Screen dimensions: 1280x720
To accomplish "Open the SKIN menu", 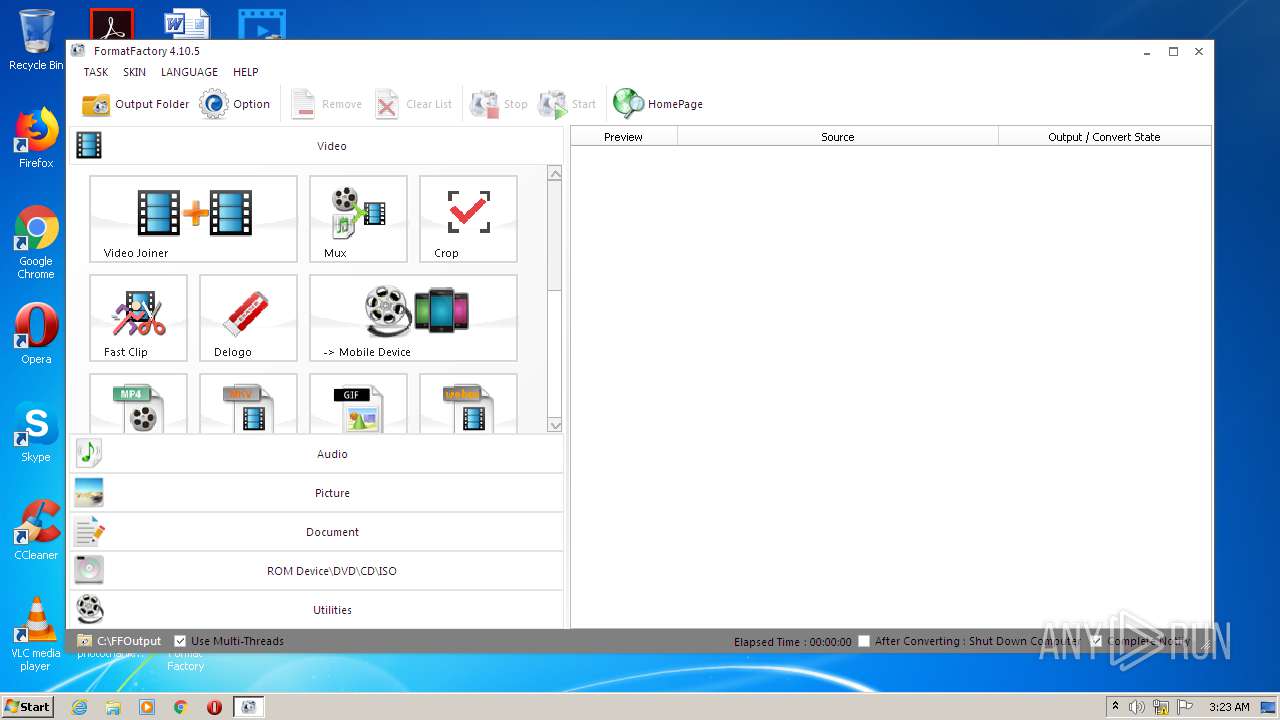I will coord(134,72).
